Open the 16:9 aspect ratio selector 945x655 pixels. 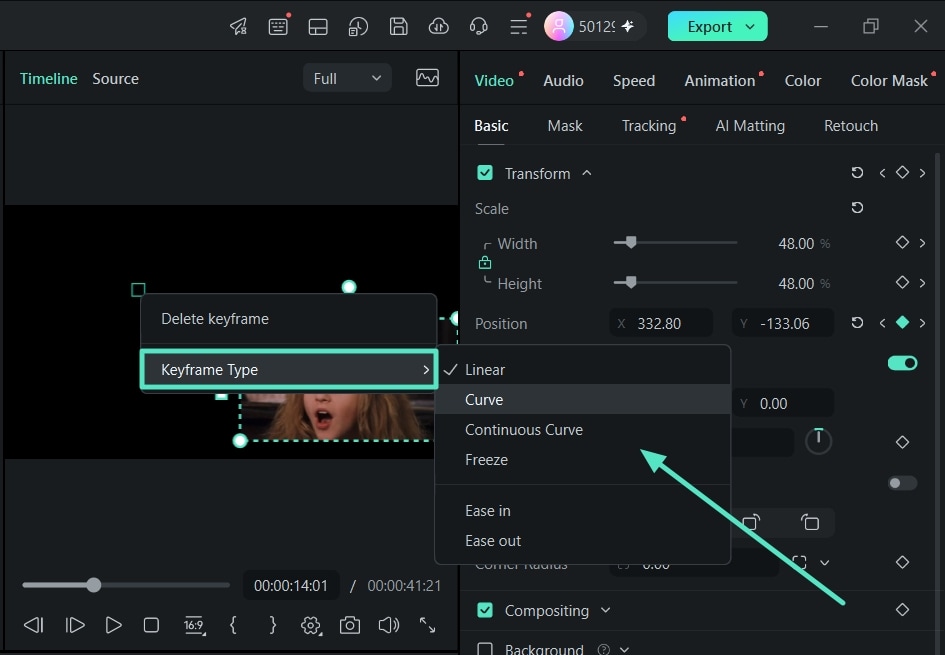pos(194,625)
